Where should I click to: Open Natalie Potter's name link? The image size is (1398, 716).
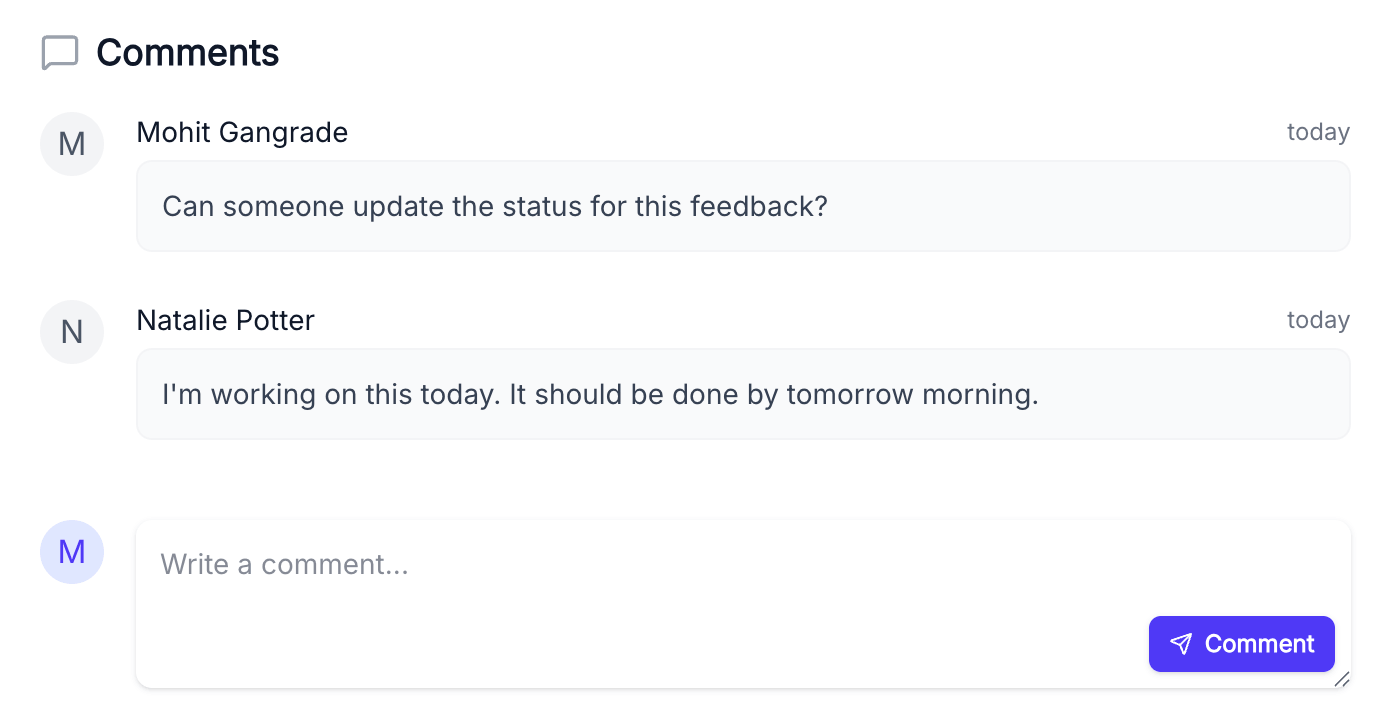pyautogui.click(x=225, y=320)
